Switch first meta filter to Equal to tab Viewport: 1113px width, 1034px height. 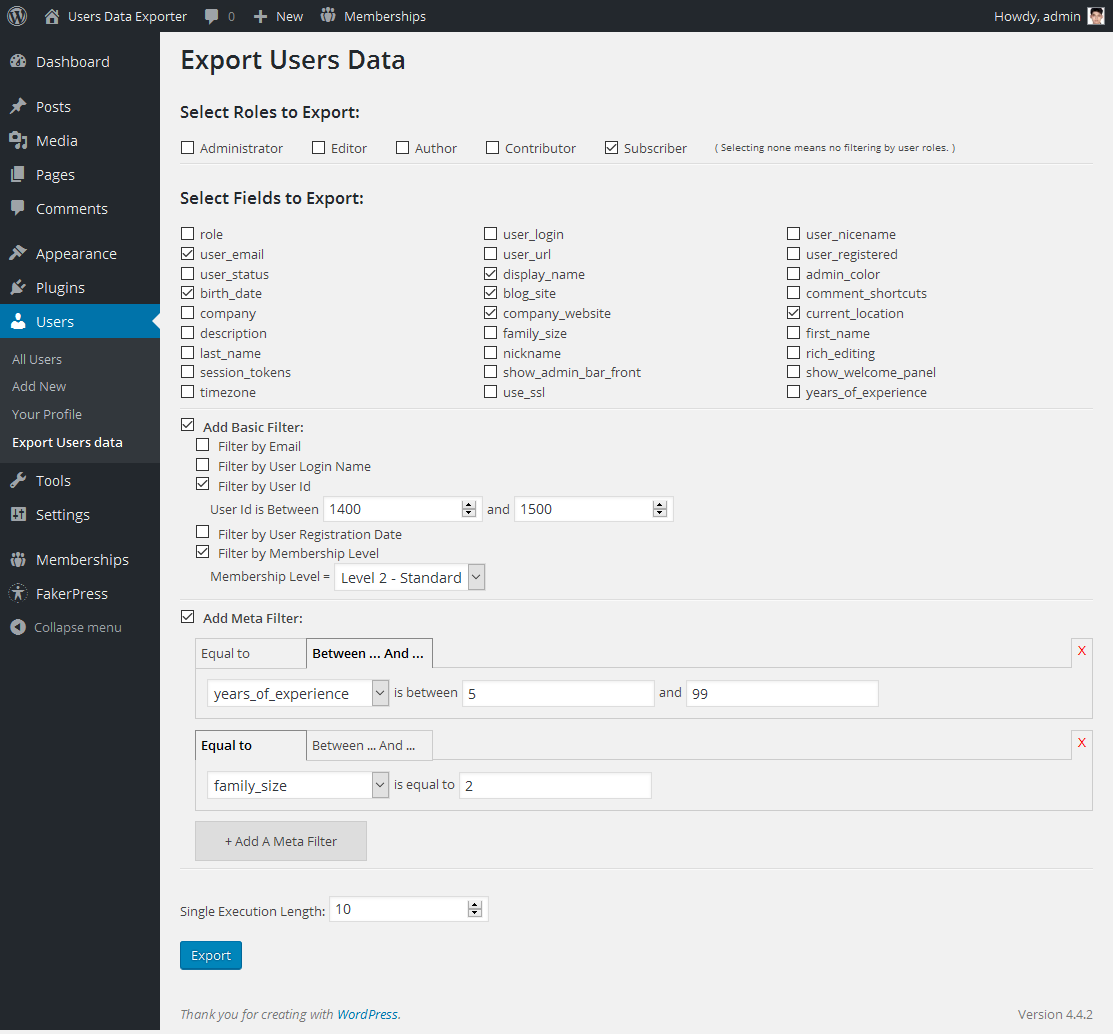point(250,654)
